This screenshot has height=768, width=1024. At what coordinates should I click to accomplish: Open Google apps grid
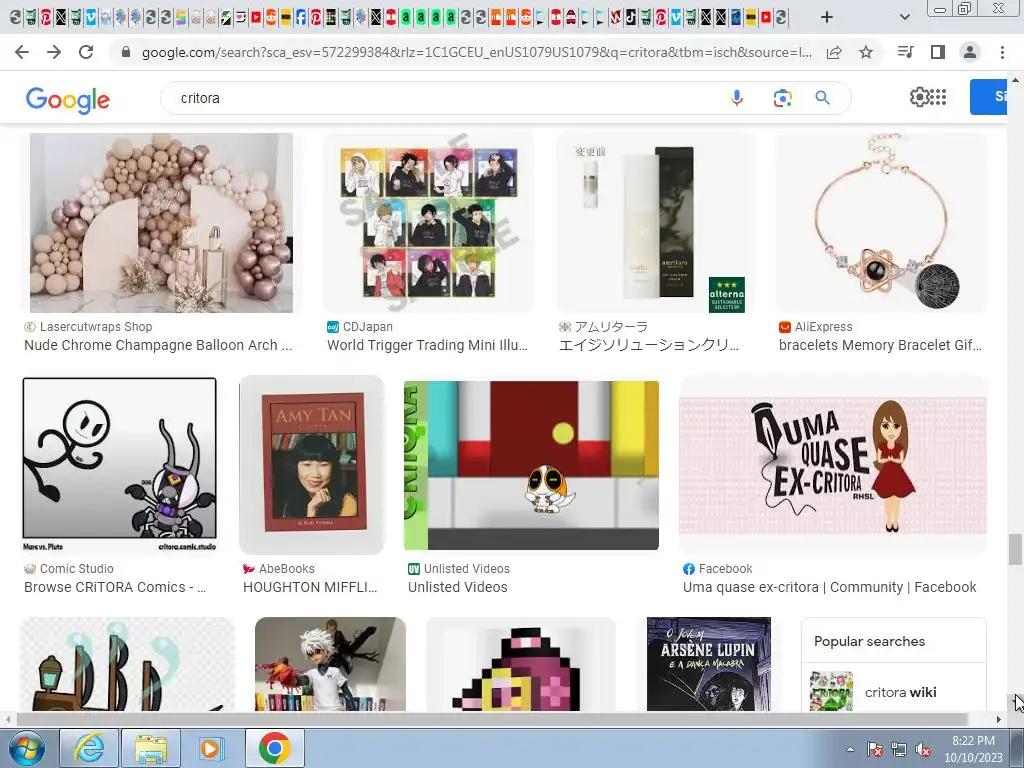pyautogui.click(x=938, y=97)
